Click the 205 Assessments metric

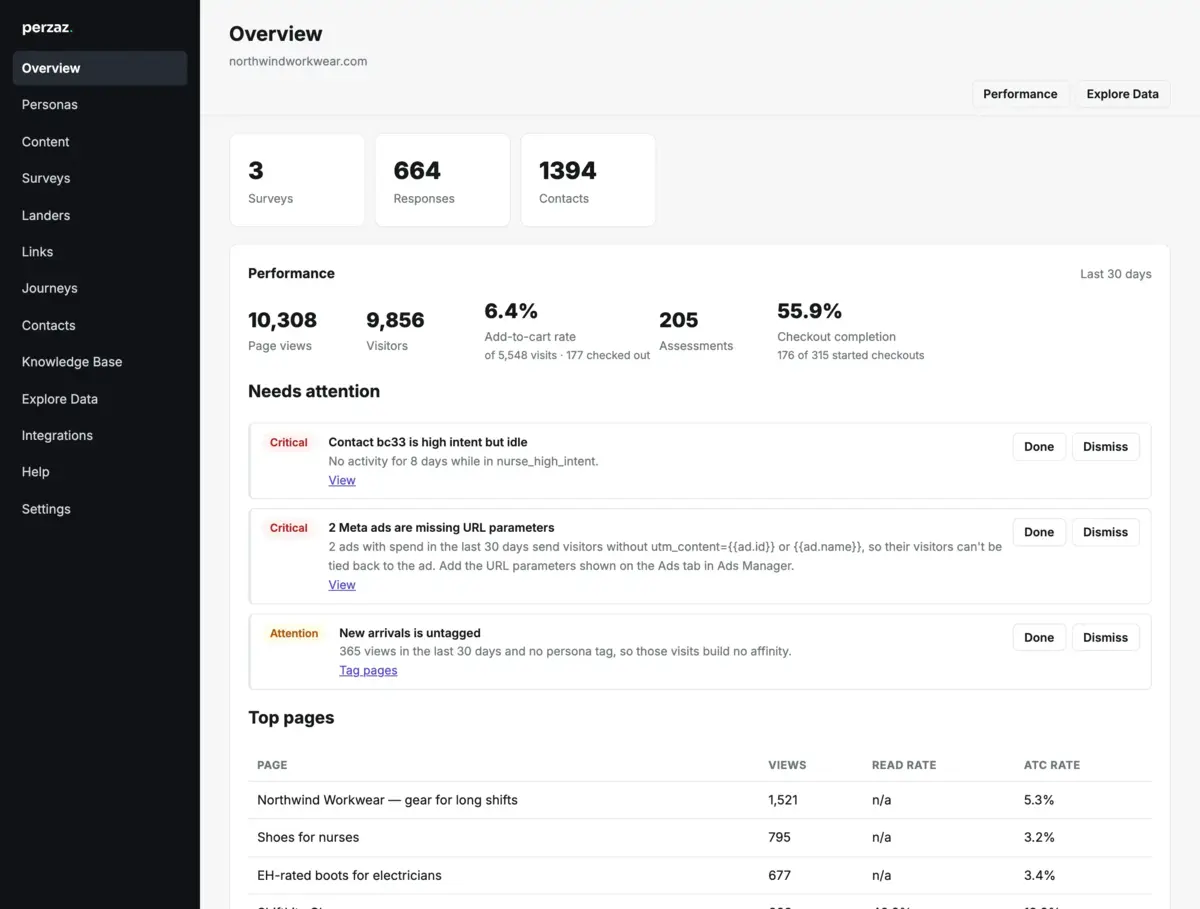pyautogui.click(x=696, y=331)
